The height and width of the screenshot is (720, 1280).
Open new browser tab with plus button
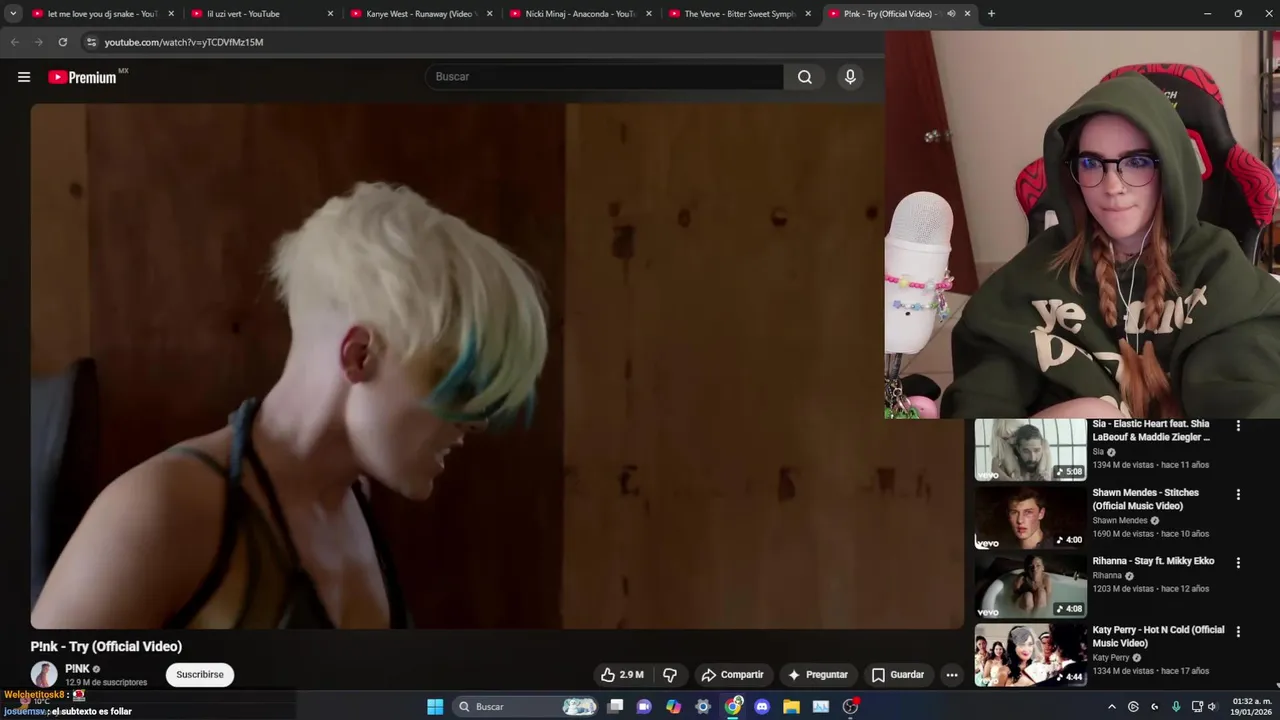(x=991, y=14)
